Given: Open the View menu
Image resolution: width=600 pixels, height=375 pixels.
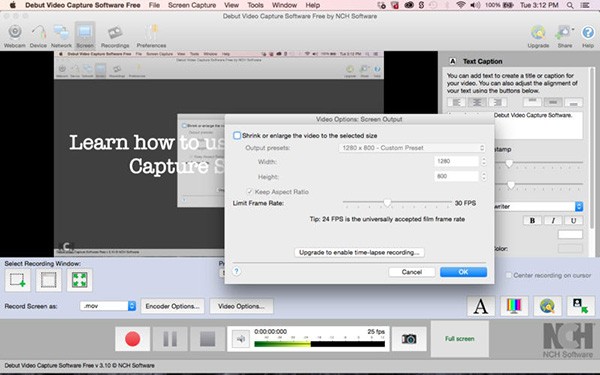Looking at the screenshot, I should pyautogui.click(x=231, y=5).
